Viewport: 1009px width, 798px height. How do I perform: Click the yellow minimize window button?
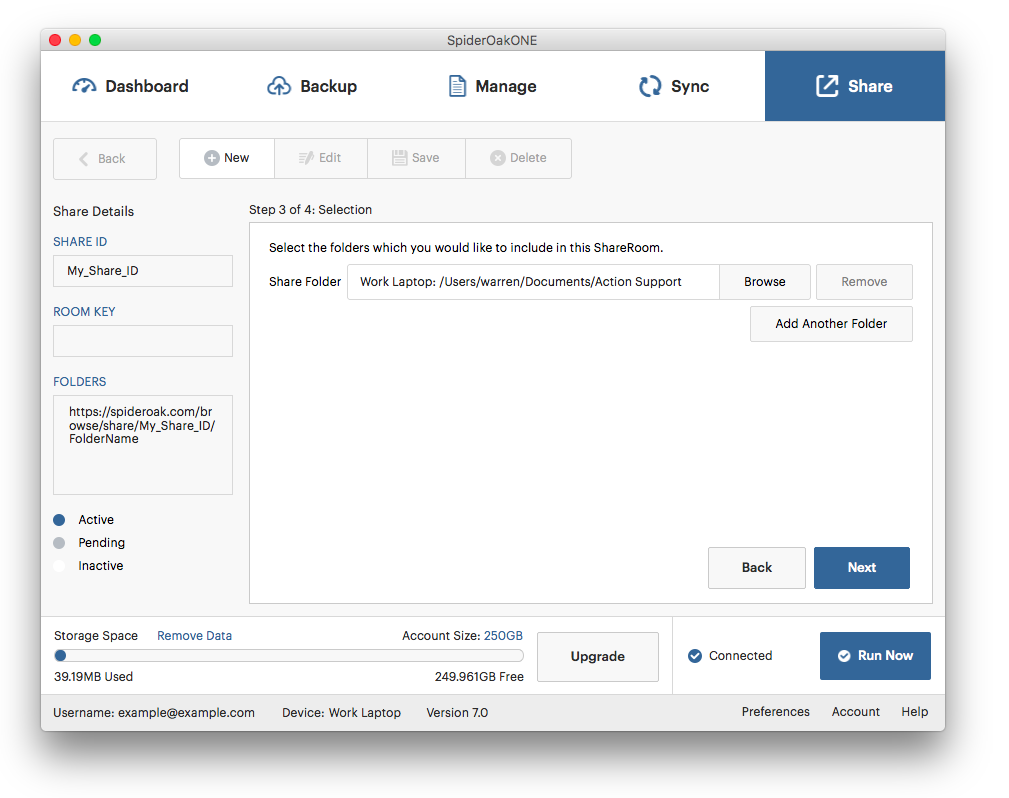(75, 40)
